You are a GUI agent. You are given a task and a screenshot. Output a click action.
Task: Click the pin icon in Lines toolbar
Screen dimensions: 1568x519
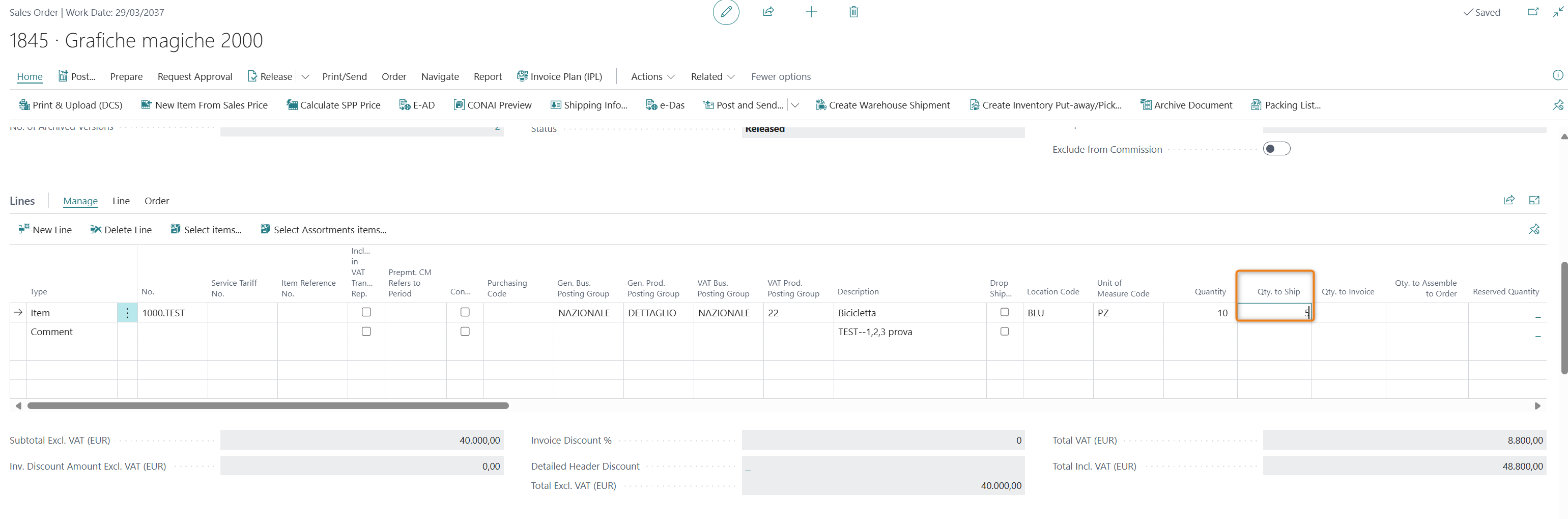(1534, 229)
